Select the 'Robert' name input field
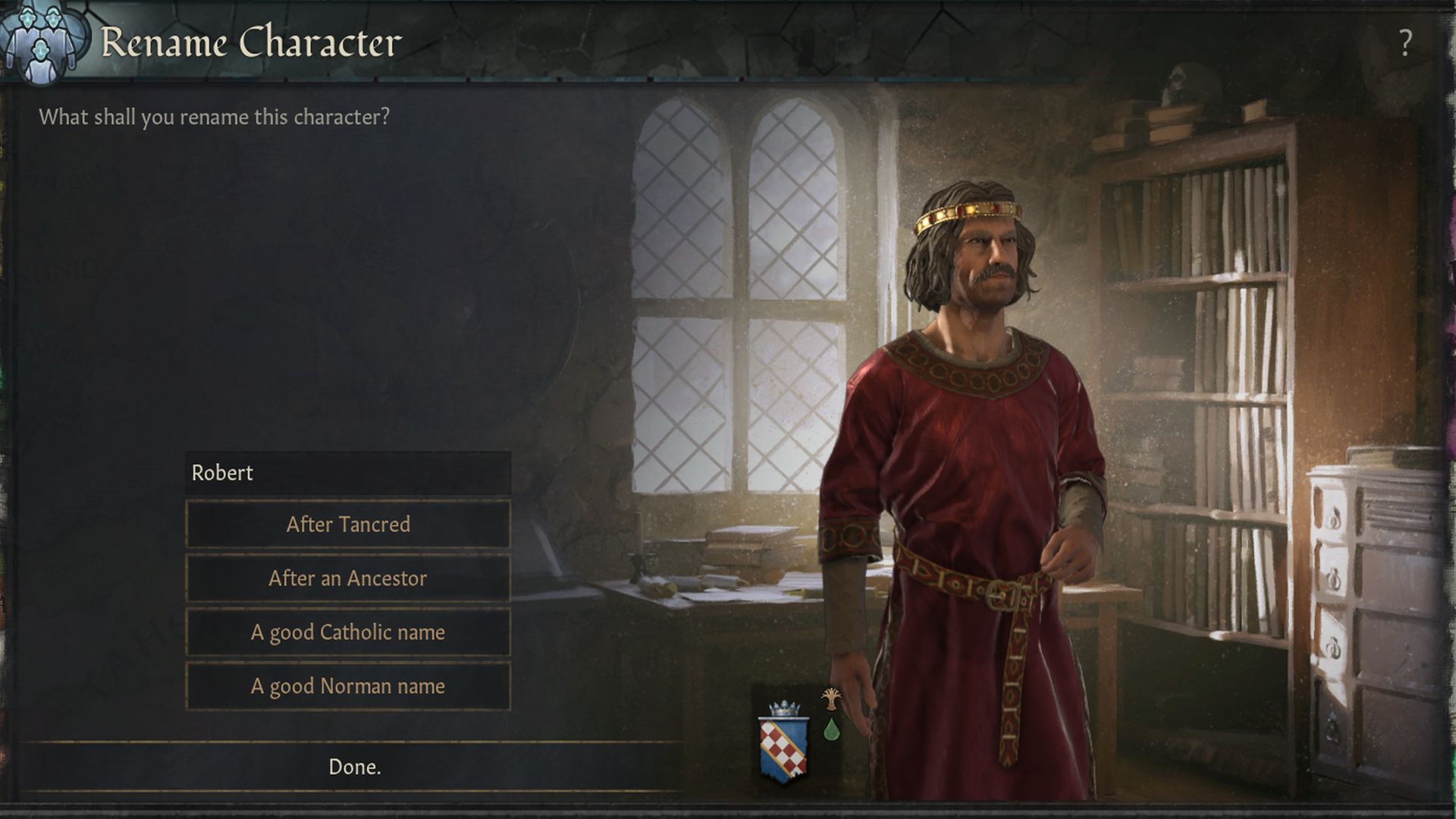Screen dimensions: 1456x819 [x=347, y=471]
